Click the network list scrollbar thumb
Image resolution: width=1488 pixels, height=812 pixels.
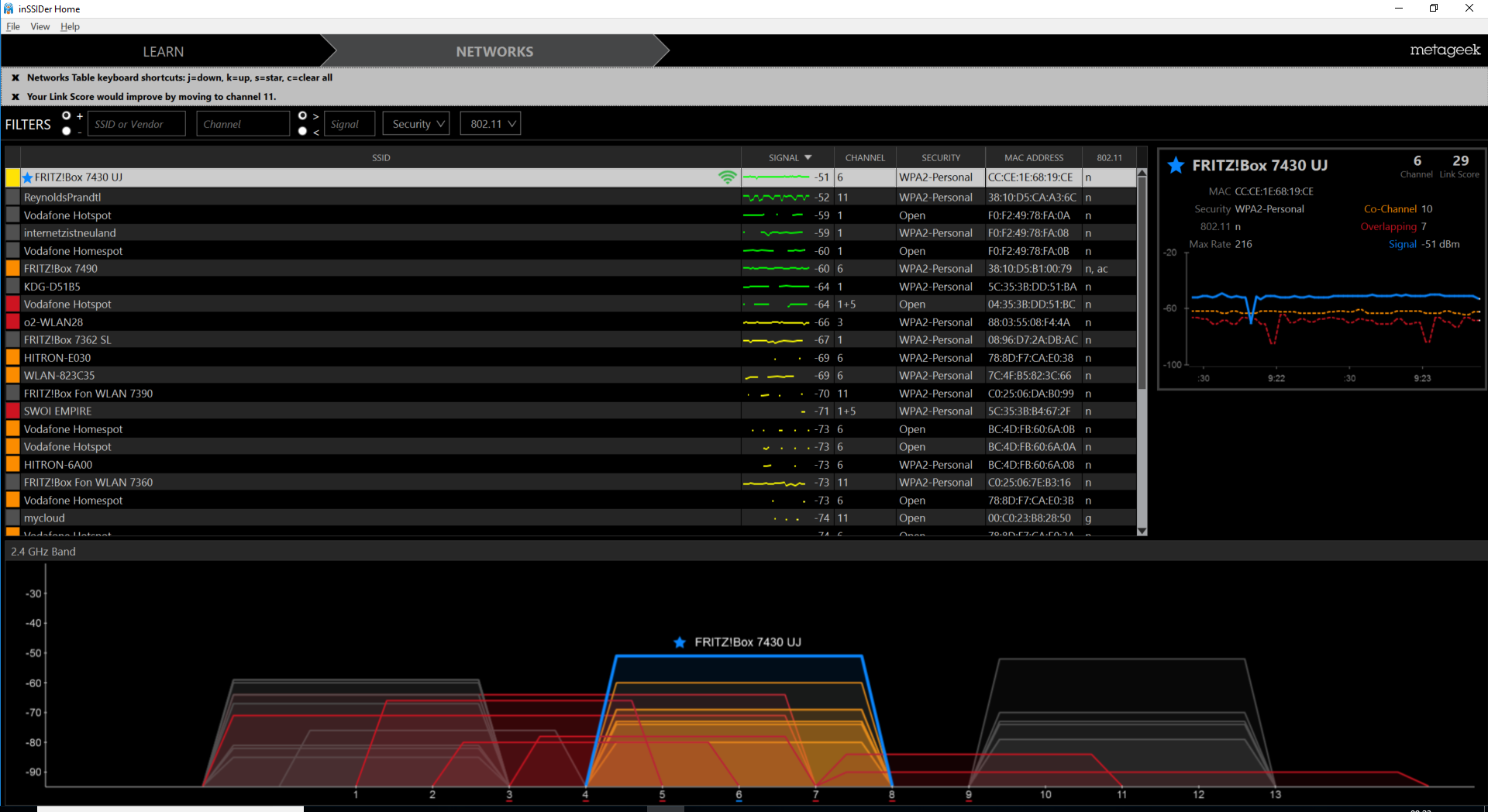(1142, 283)
